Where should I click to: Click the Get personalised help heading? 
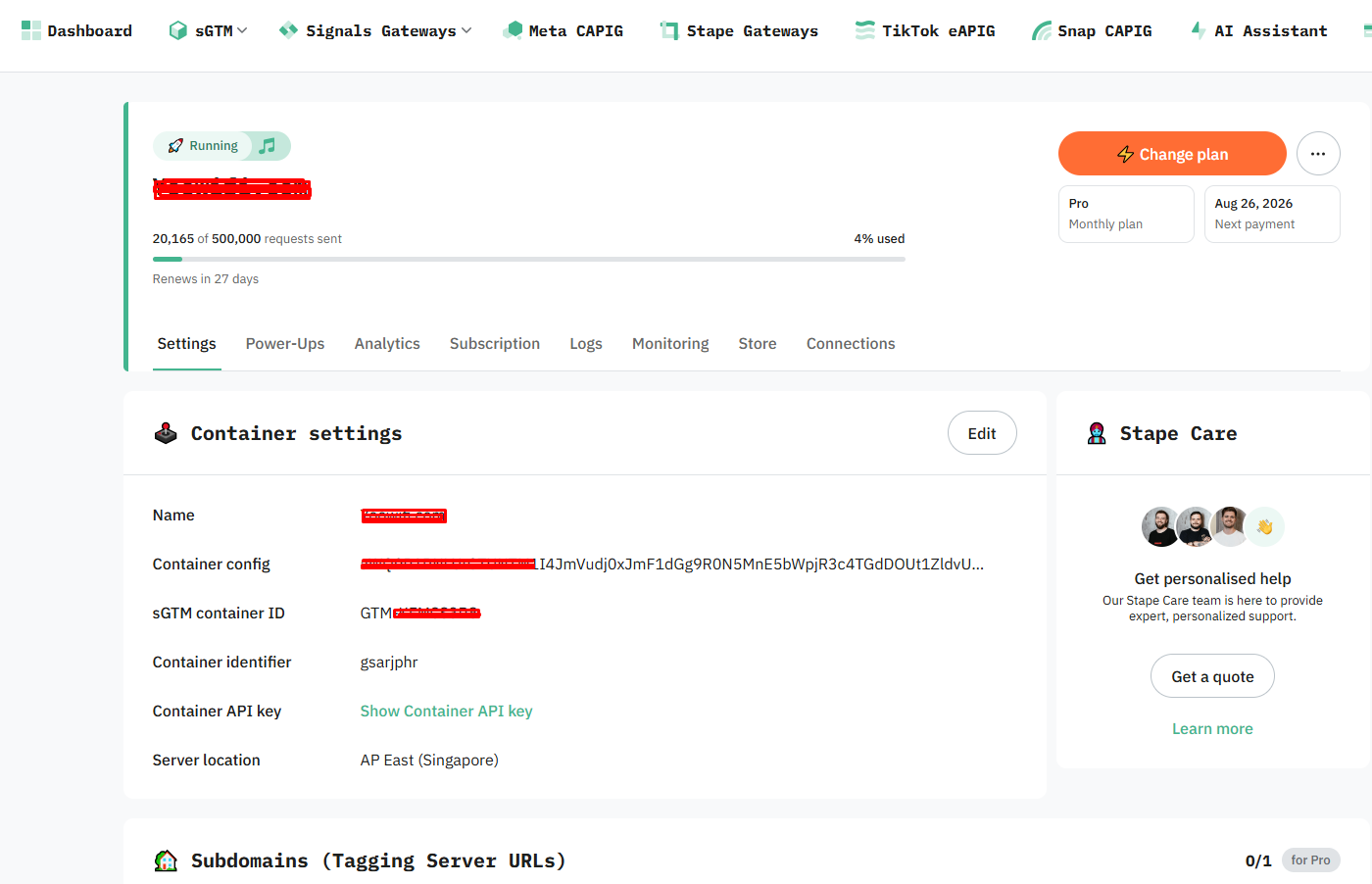coord(1212,579)
